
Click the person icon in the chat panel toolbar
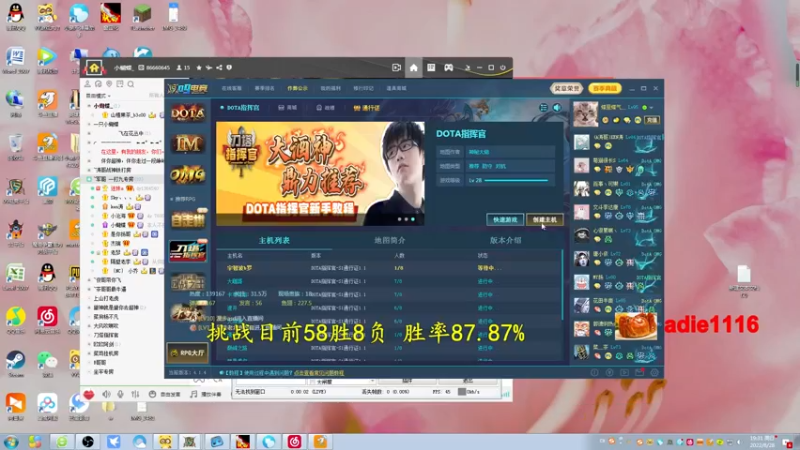(x=87, y=84)
